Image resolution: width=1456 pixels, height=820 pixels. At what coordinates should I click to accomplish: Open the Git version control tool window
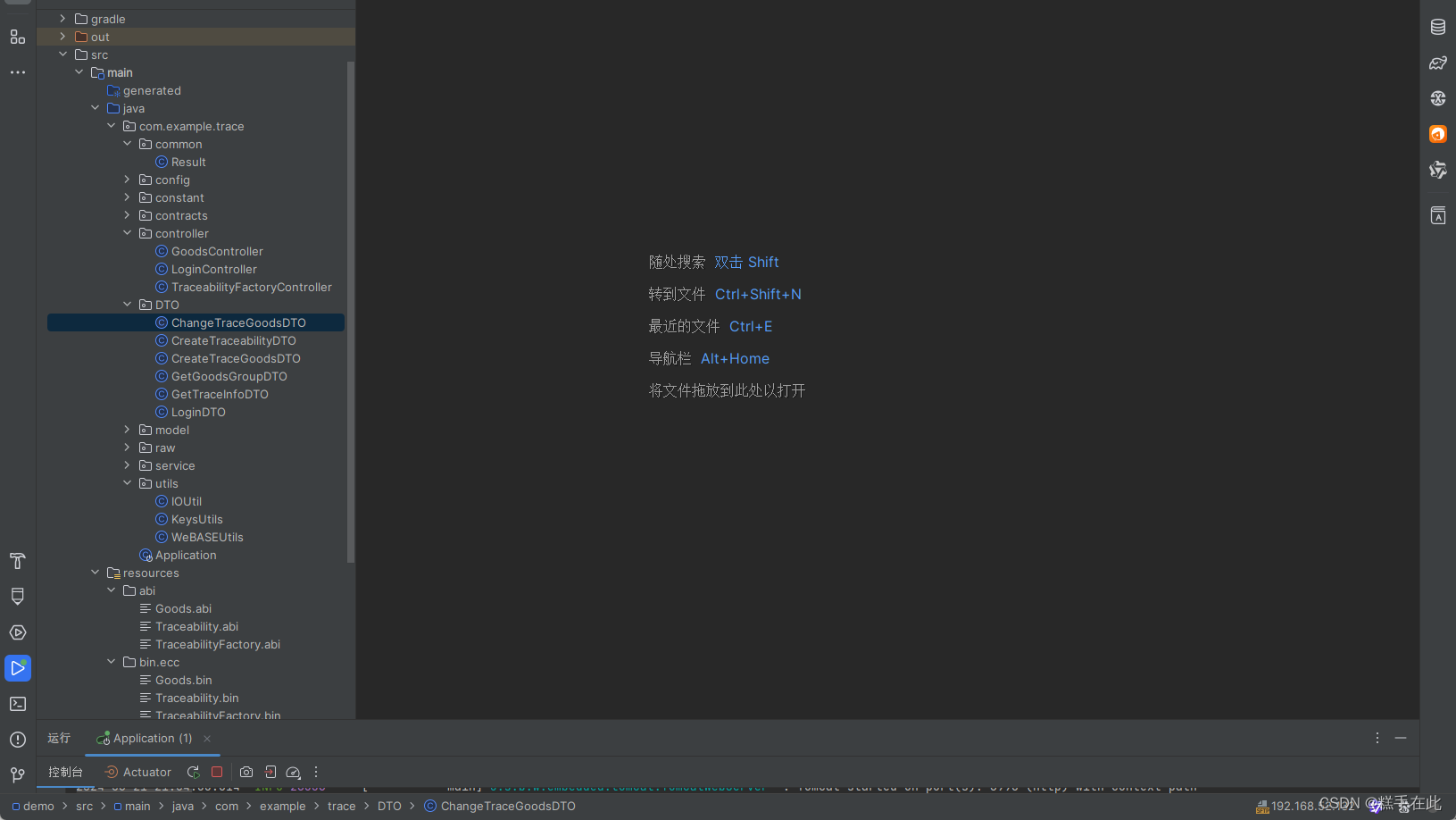[18, 774]
